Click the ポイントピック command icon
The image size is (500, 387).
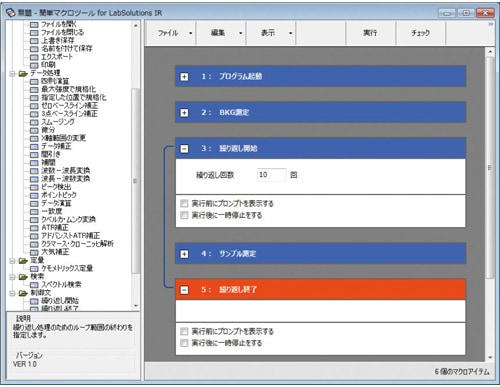[34, 195]
